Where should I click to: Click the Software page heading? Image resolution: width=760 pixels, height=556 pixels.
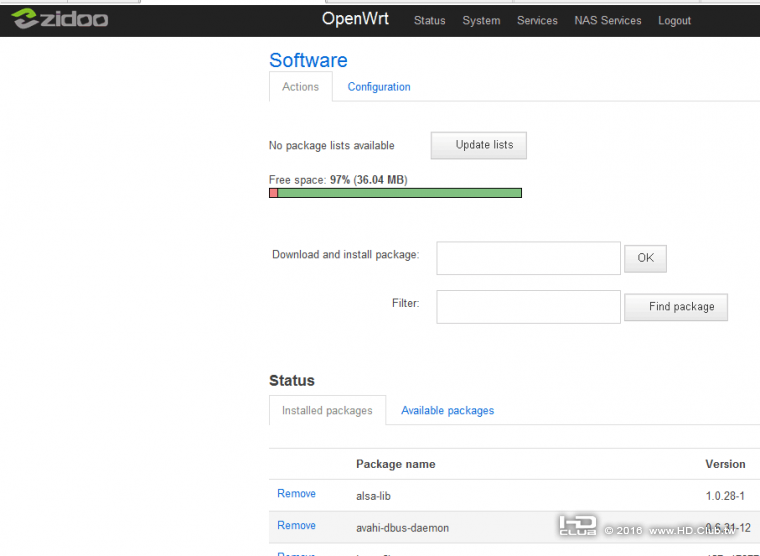click(308, 60)
